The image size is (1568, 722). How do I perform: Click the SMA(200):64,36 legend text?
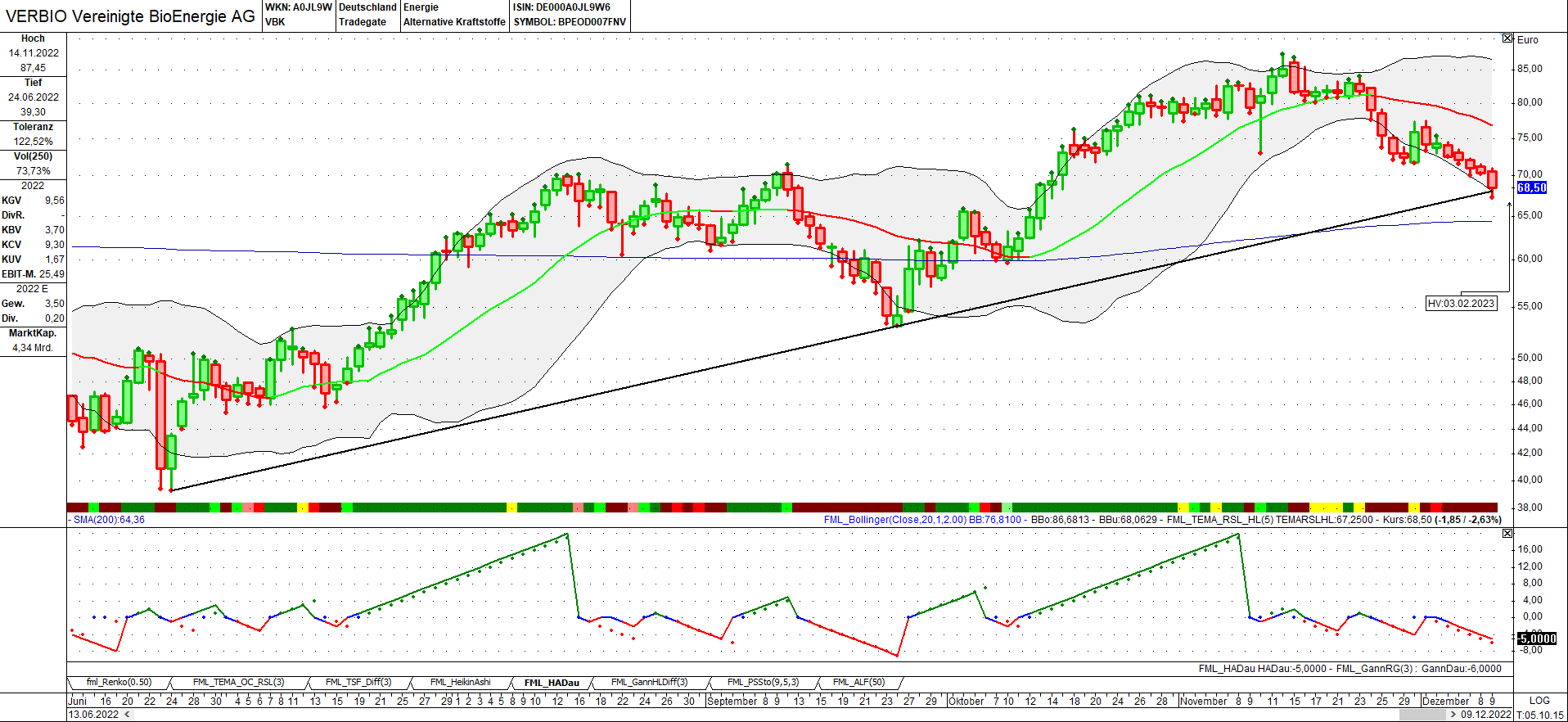109,520
